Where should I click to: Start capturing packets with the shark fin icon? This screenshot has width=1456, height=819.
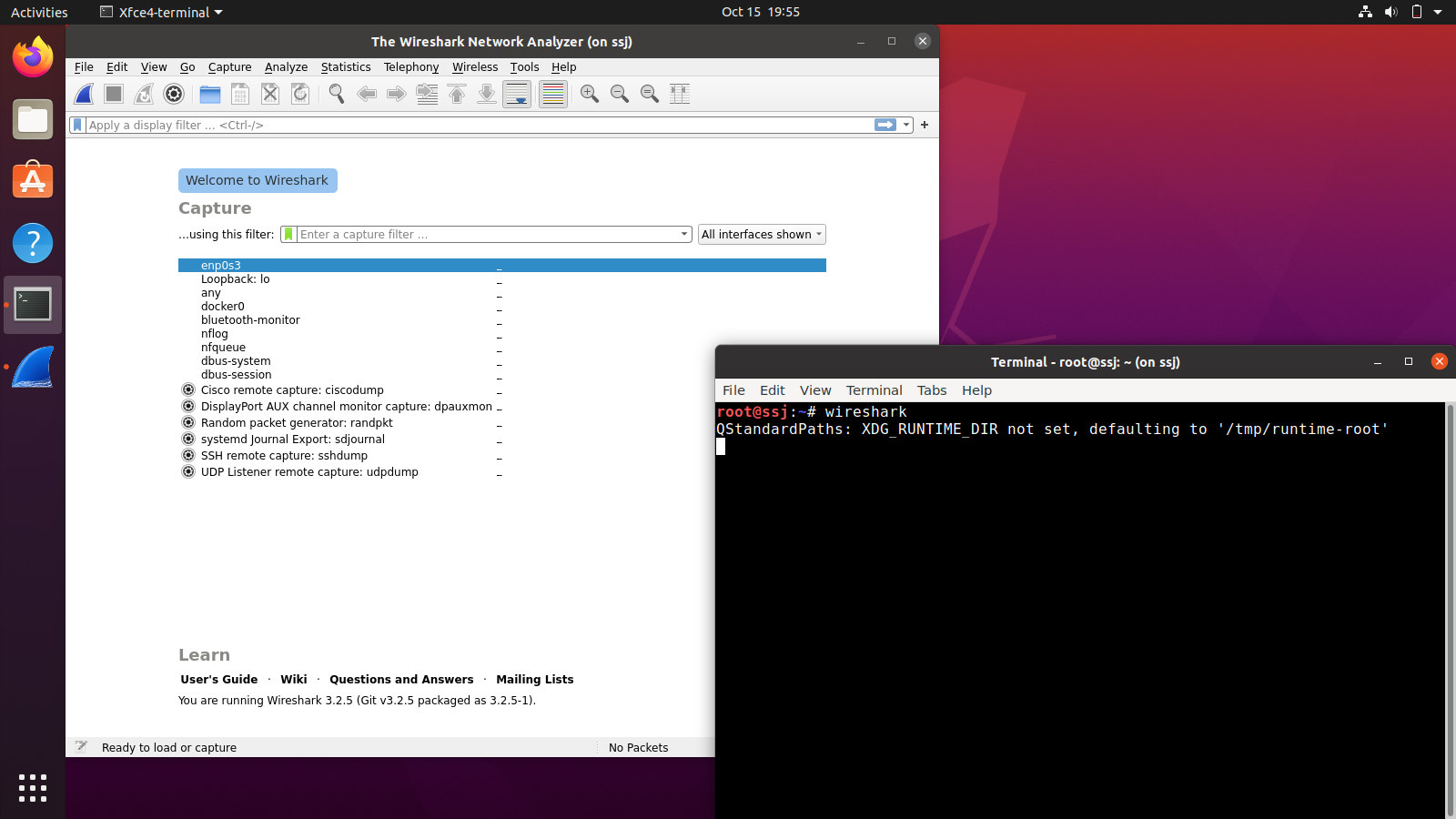(x=84, y=94)
